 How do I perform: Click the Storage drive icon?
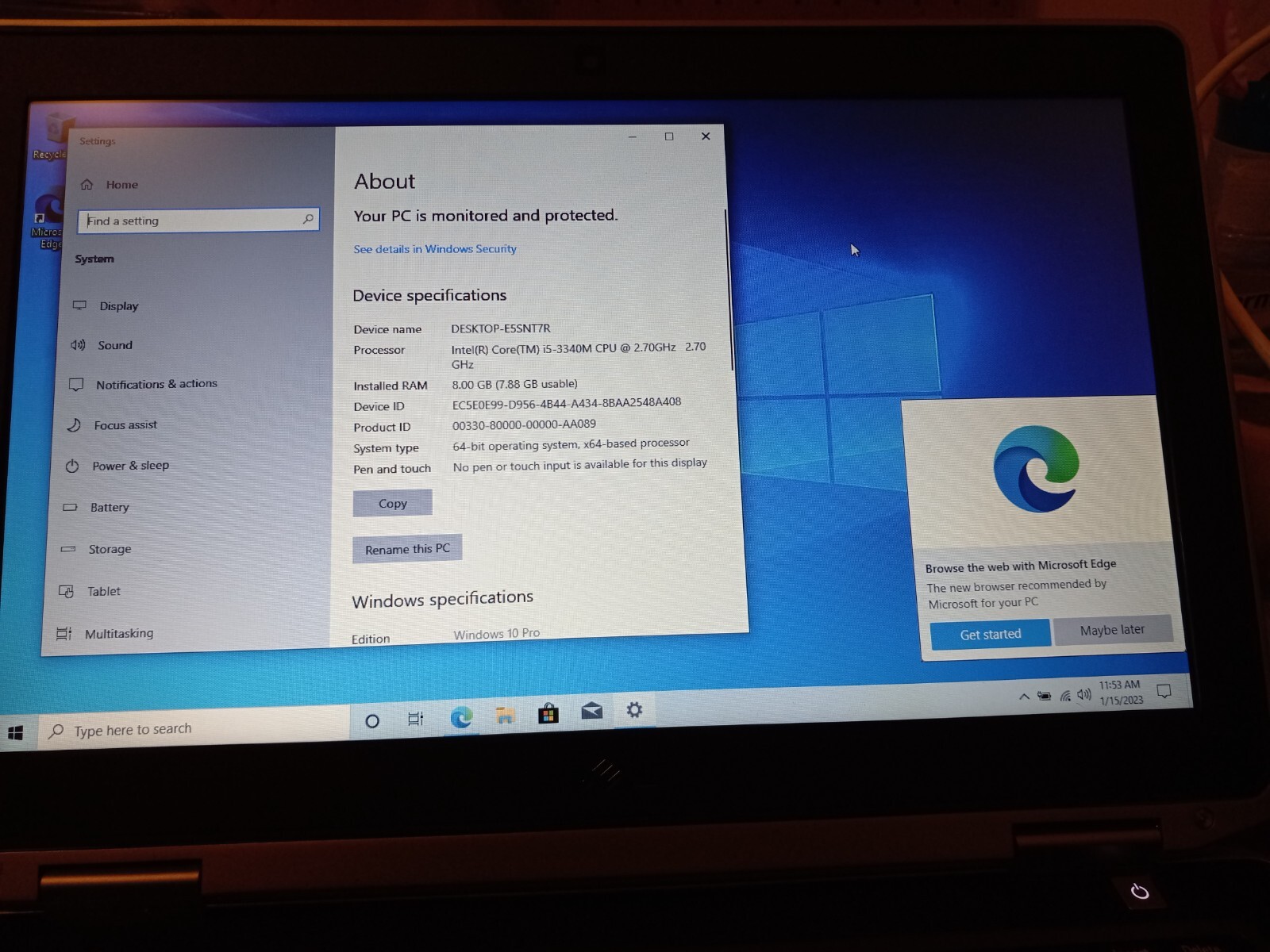tap(68, 549)
